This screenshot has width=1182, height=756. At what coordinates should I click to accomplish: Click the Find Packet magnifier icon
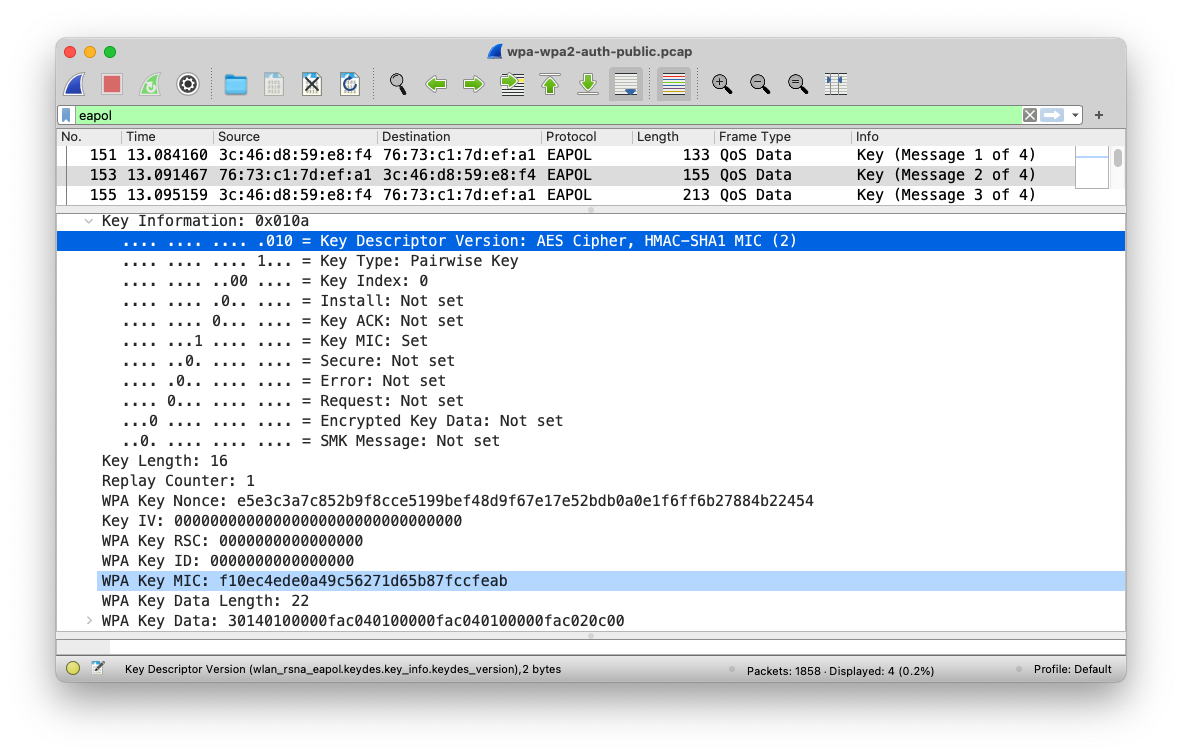tap(398, 85)
